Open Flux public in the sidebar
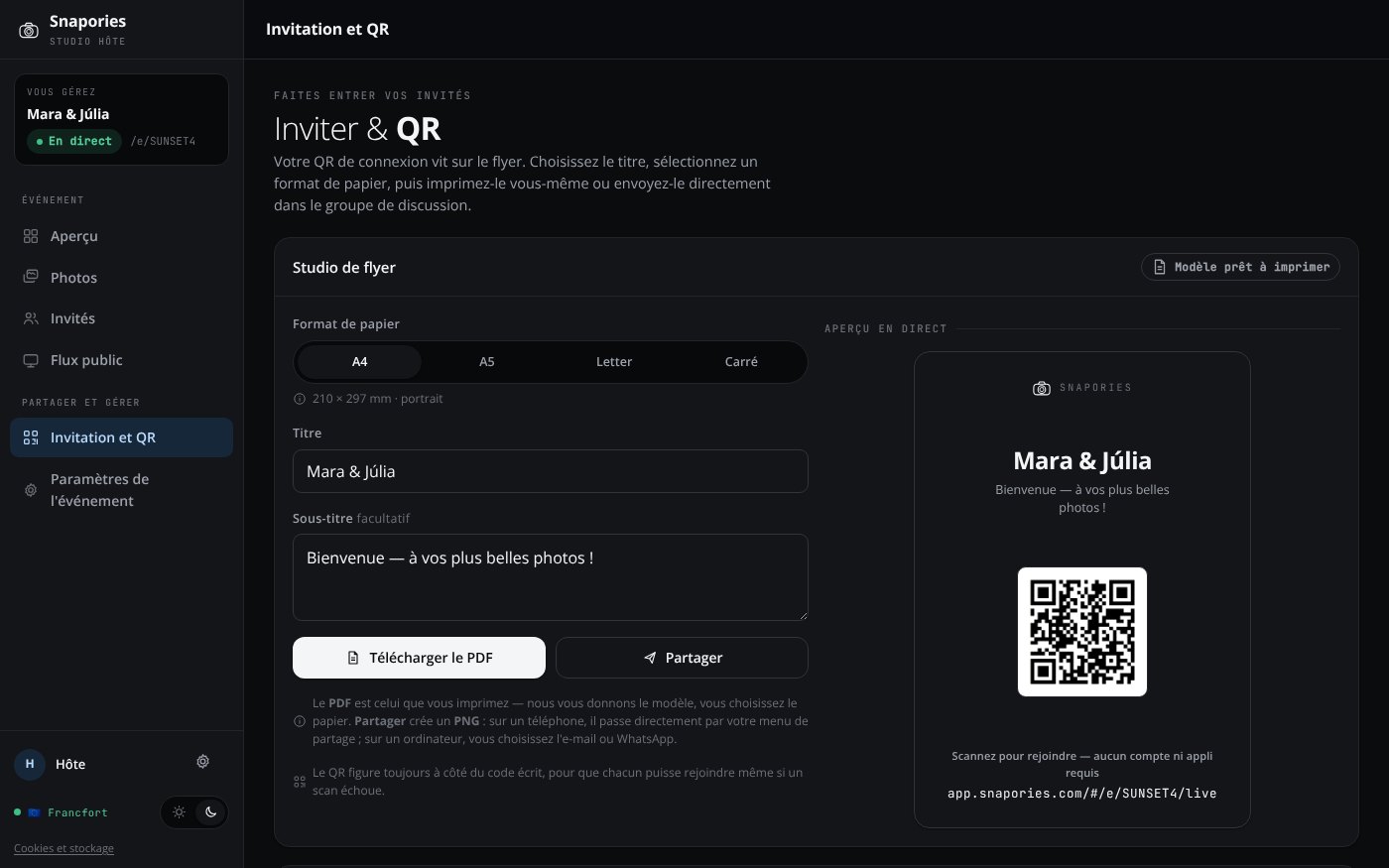 click(x=121, y=360)
